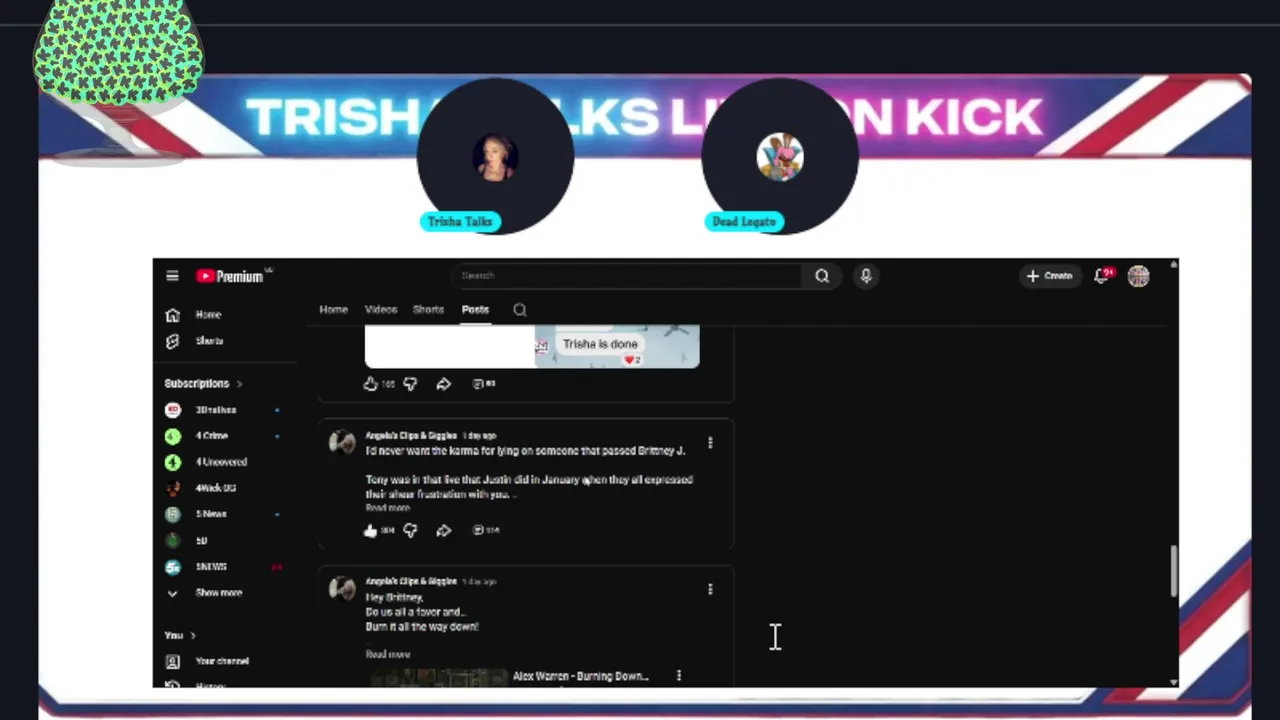Switch to channel Videos tab
Image resolution: width=1280 pixels, height=720 pixels.
381,310
